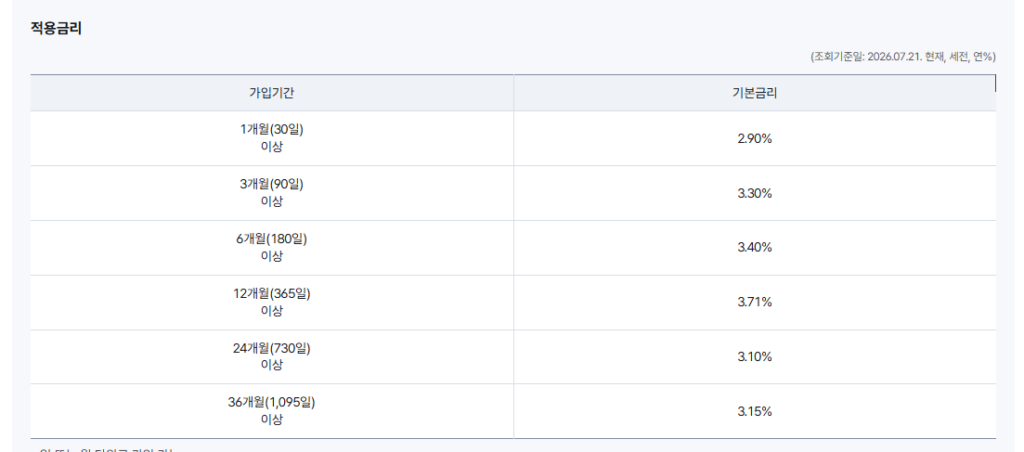Select the 3개월(90일) 이상 row
1024x452 pixels.
(x=513, y=193)
